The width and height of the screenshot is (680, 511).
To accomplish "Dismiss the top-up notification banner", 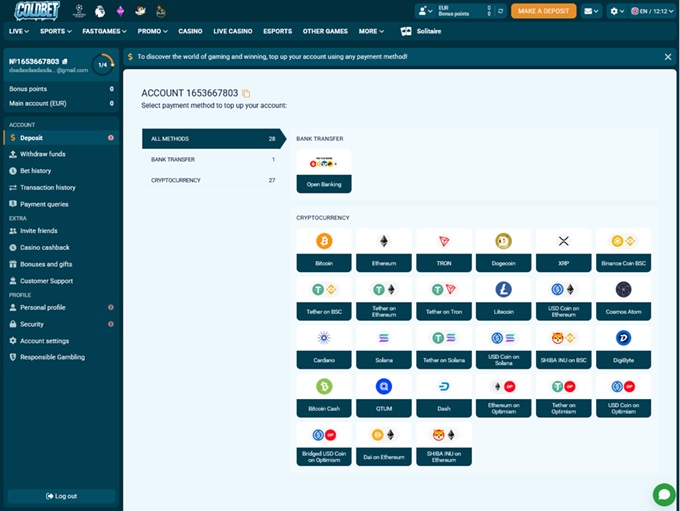I will [668, 57].
